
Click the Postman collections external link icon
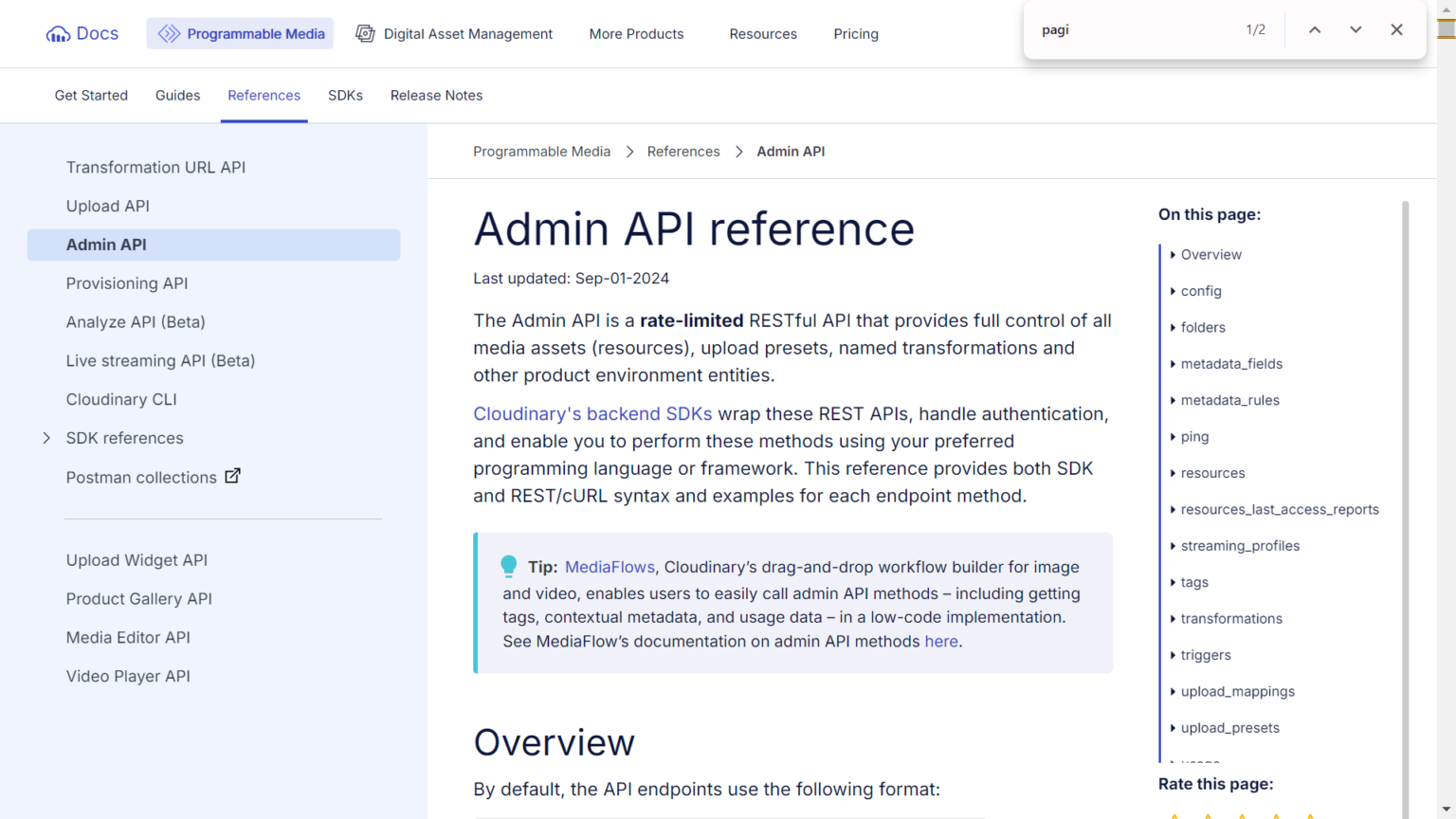[x=232, y=476]
